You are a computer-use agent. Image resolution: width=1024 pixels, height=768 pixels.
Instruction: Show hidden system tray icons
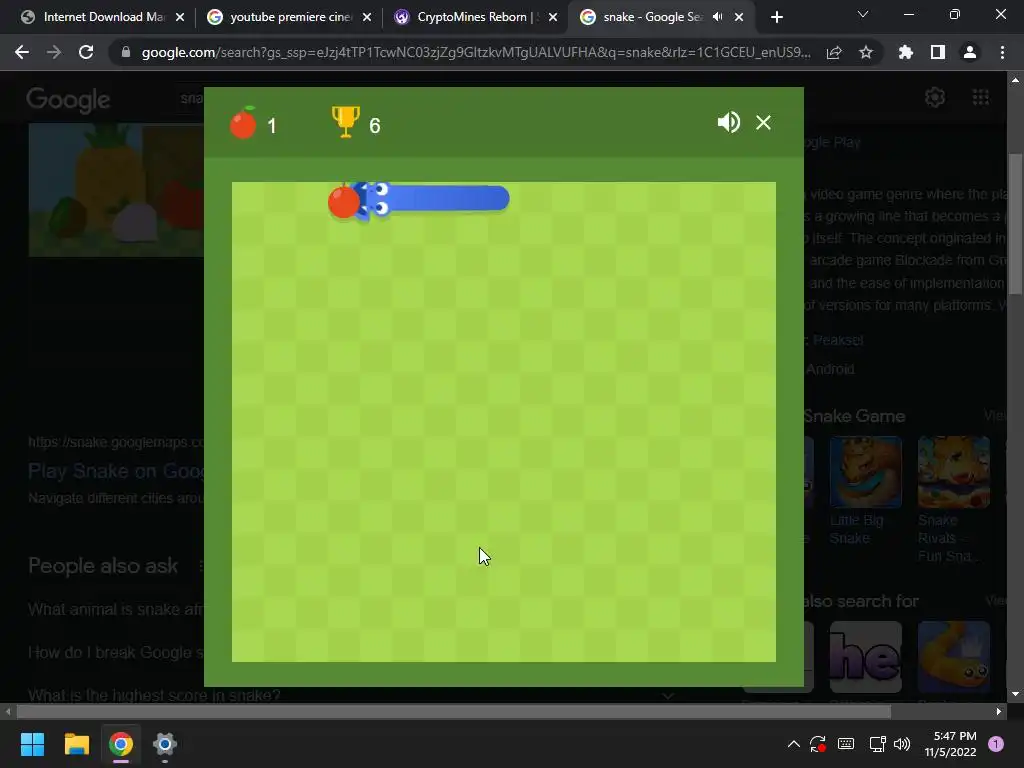pyautogui.click(x=793, y=744)
